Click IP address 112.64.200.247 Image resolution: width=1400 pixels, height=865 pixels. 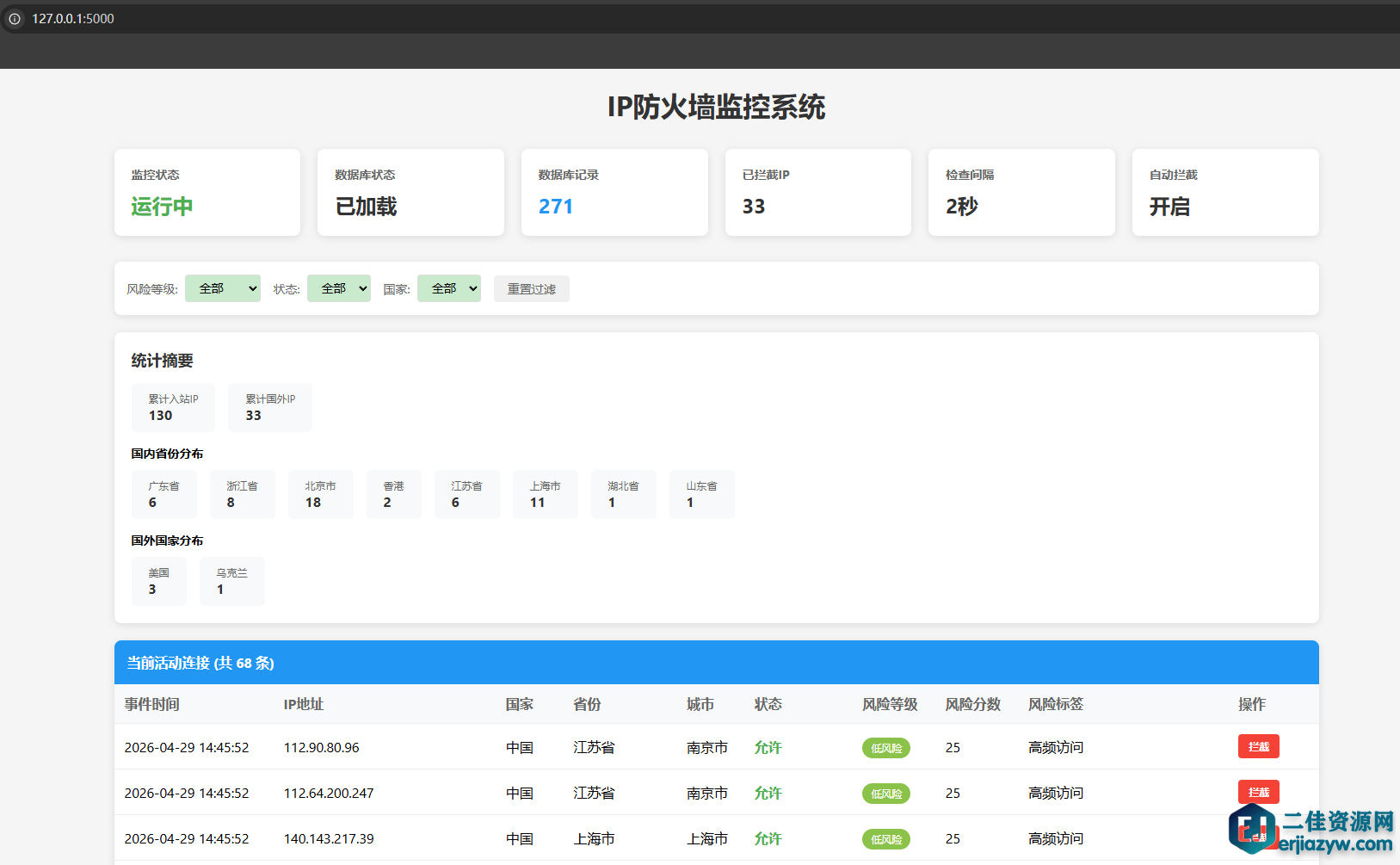(329, 793)
